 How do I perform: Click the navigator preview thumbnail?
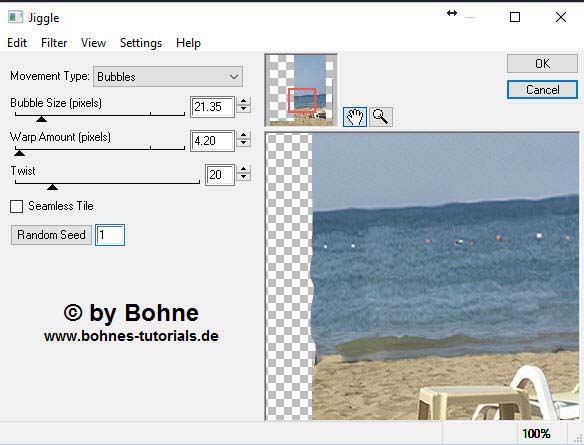(x=301, y=90)
